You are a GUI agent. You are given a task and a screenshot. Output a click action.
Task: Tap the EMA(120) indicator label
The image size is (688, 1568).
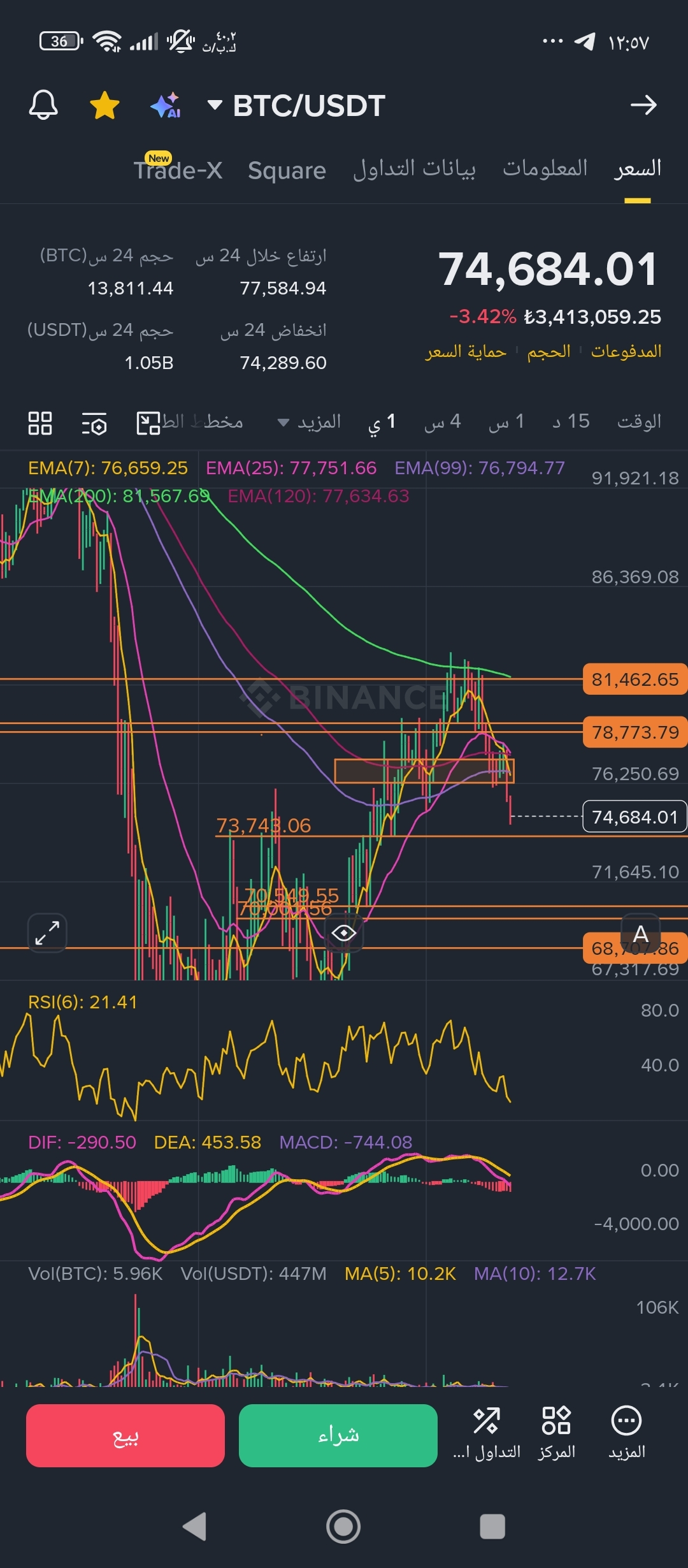319,496
